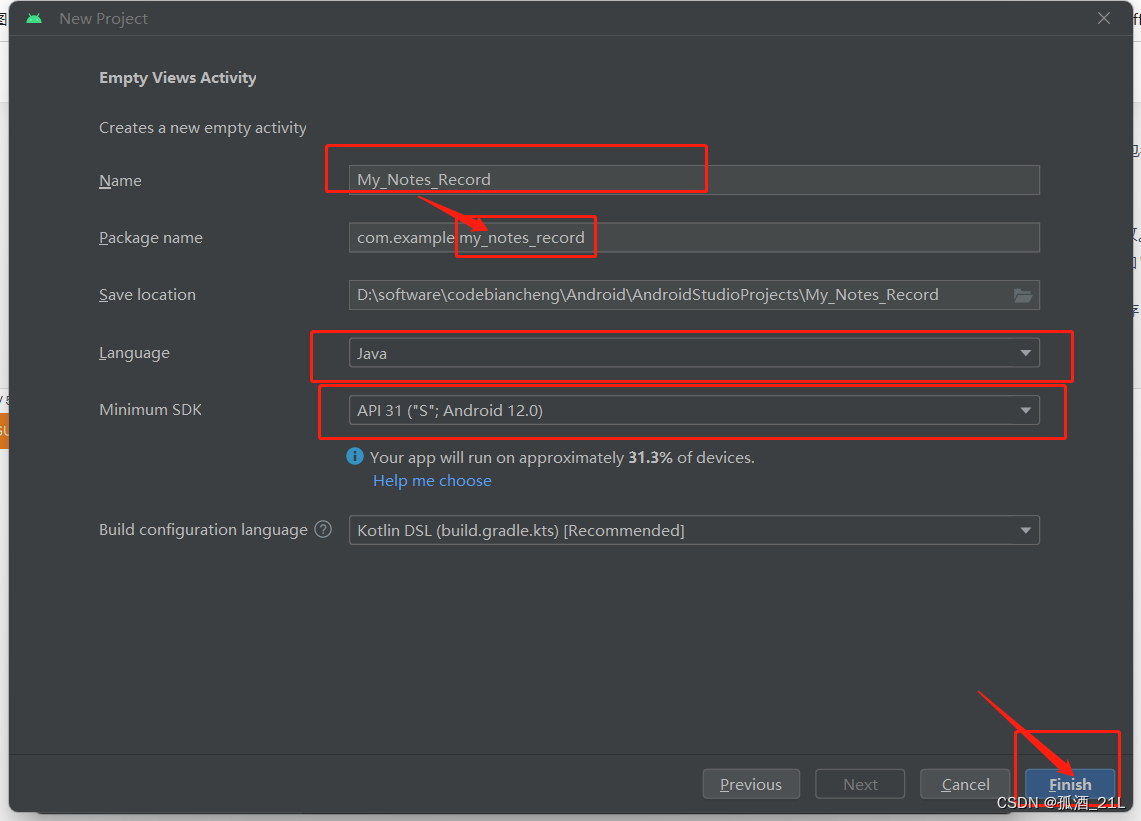The width and height of the screenshot is (1141, 821).
Task: Click the help question mark beside Build configuration language
Action: point(323,530)
